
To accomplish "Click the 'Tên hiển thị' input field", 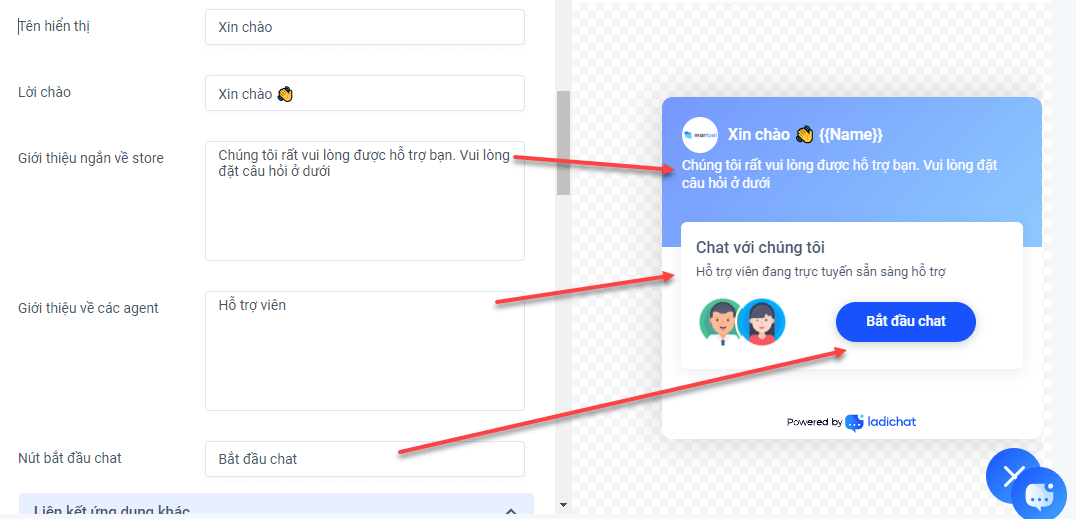I will point(364,27).
